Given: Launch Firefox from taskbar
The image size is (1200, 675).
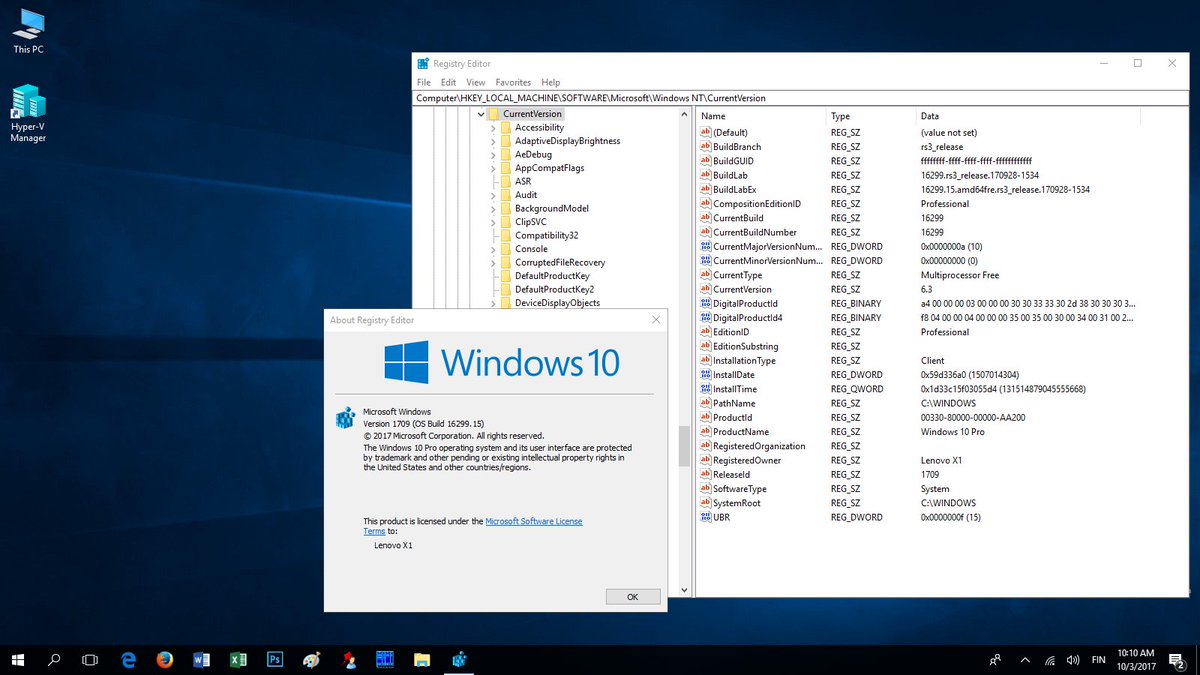Looking at the screenshot, I should click(165, 660).
